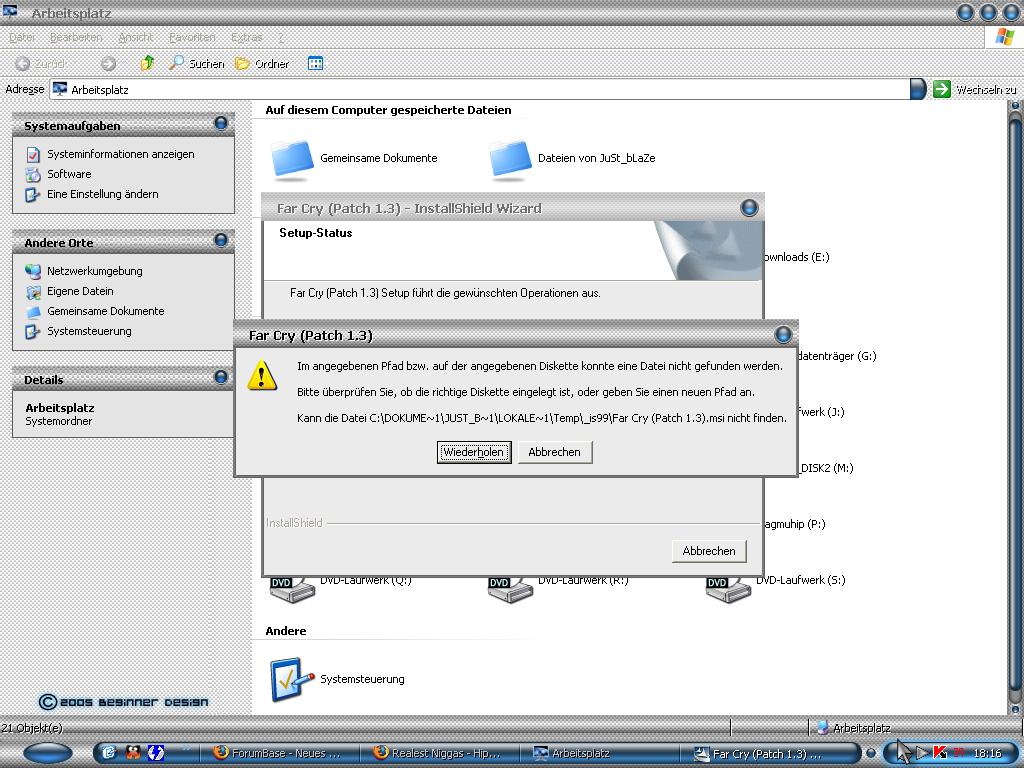Viewport: 1024px width, 768px height.
Task: Select the drive labeled (P:)
Action: pyautogui.click(x=795, y=524)
